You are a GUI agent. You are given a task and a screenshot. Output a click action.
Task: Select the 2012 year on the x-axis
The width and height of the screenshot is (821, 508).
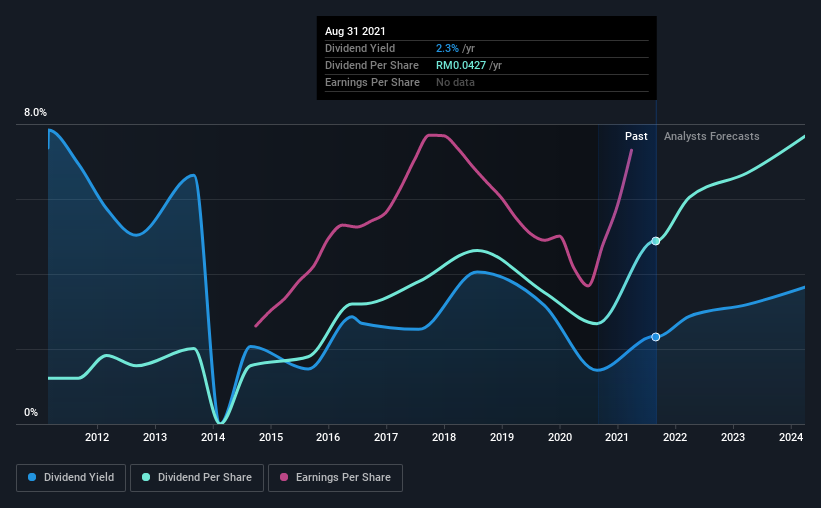coord(97,437)
